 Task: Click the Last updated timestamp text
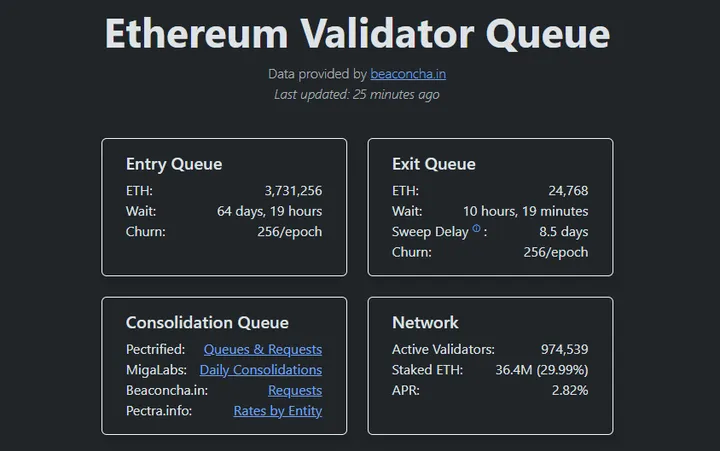[x=357, y=95]
